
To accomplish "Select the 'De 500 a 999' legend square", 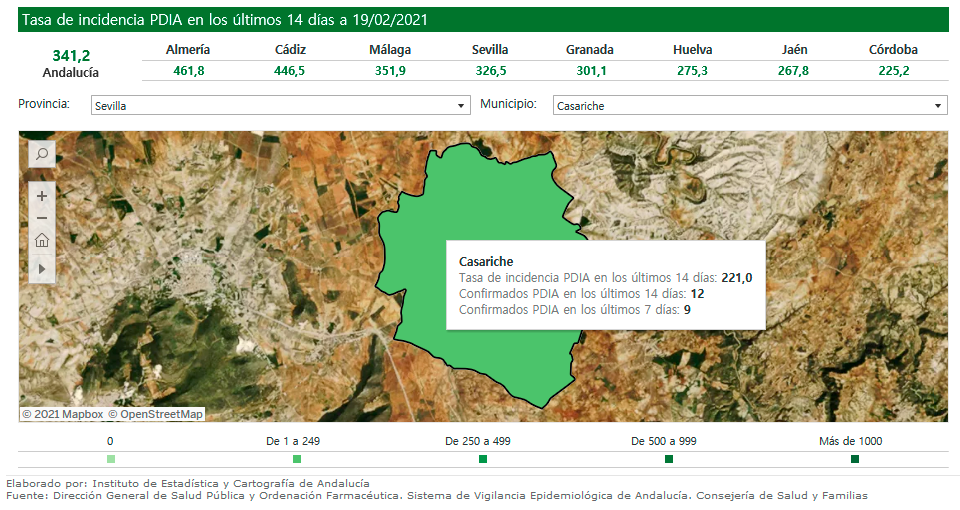I will tap(669, 459).
